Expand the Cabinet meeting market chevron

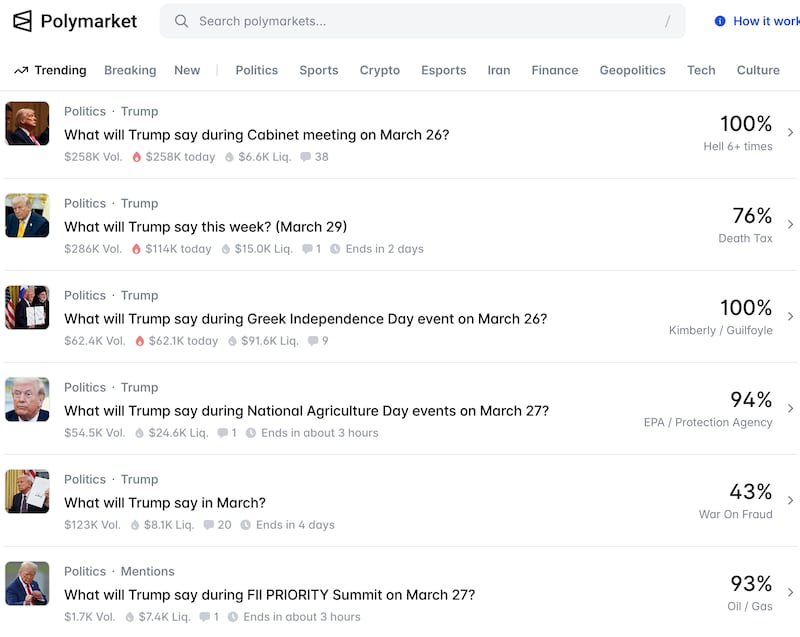tap(790, 133)
